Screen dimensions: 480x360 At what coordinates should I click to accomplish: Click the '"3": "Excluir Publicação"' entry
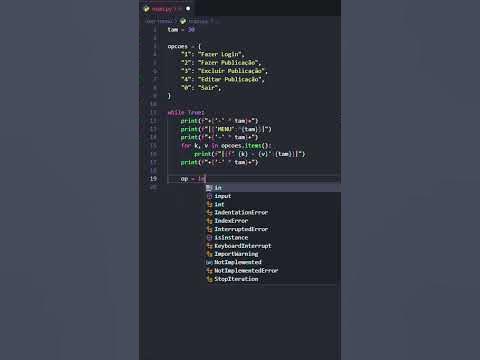[x=224, y=71]
